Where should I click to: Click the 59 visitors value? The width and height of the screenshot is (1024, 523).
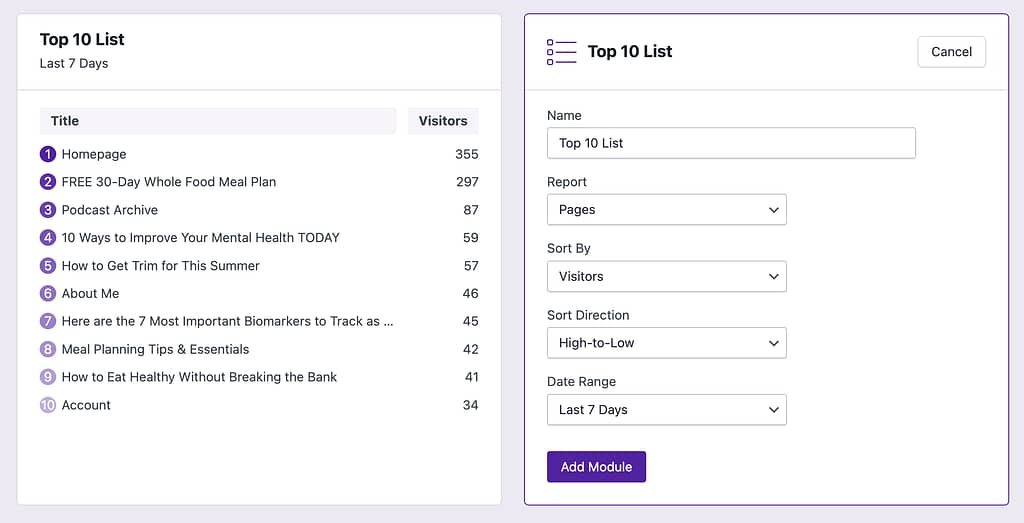[471, 238]
